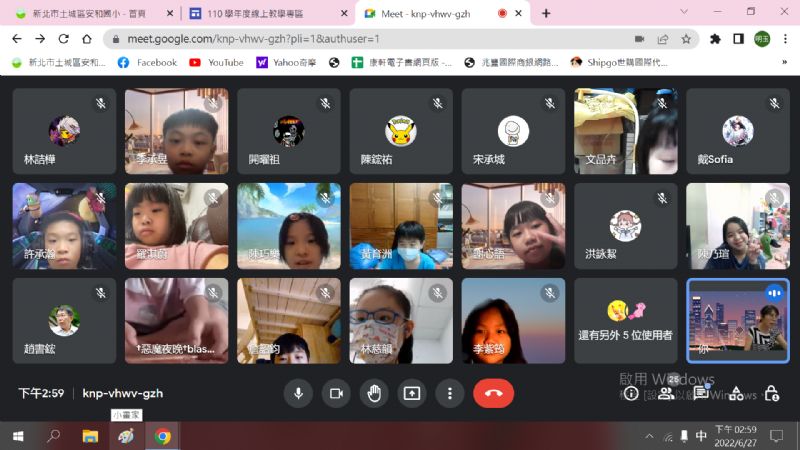Click the red leave call button
Screen dimensions: 800x450
493,393
